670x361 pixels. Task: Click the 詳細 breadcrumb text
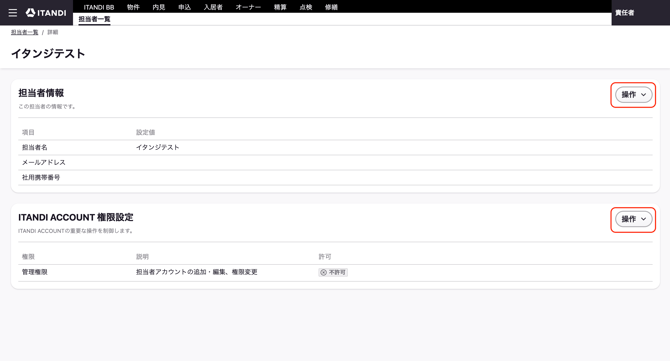[x=53, y=32]
